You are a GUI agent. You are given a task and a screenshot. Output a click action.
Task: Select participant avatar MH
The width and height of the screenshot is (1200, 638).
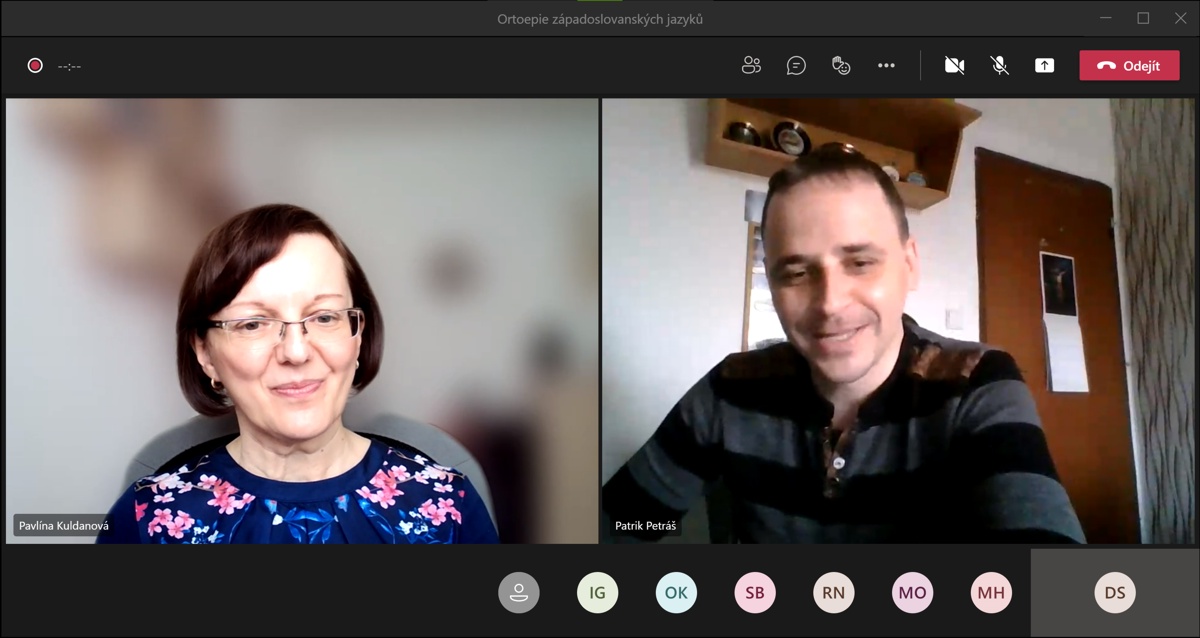click(991, 593)
